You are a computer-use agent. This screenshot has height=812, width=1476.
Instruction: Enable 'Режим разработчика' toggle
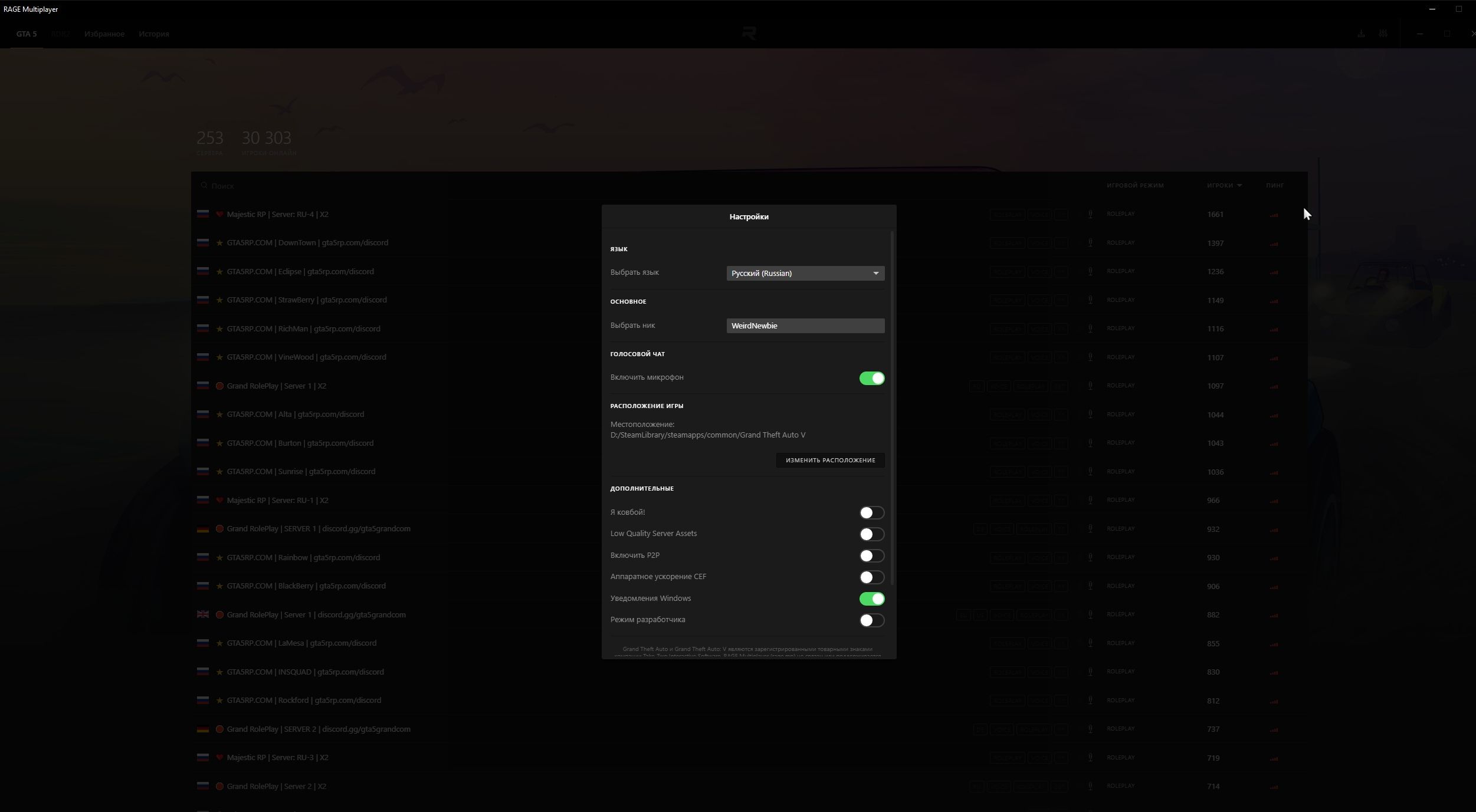tap(871, 620)
